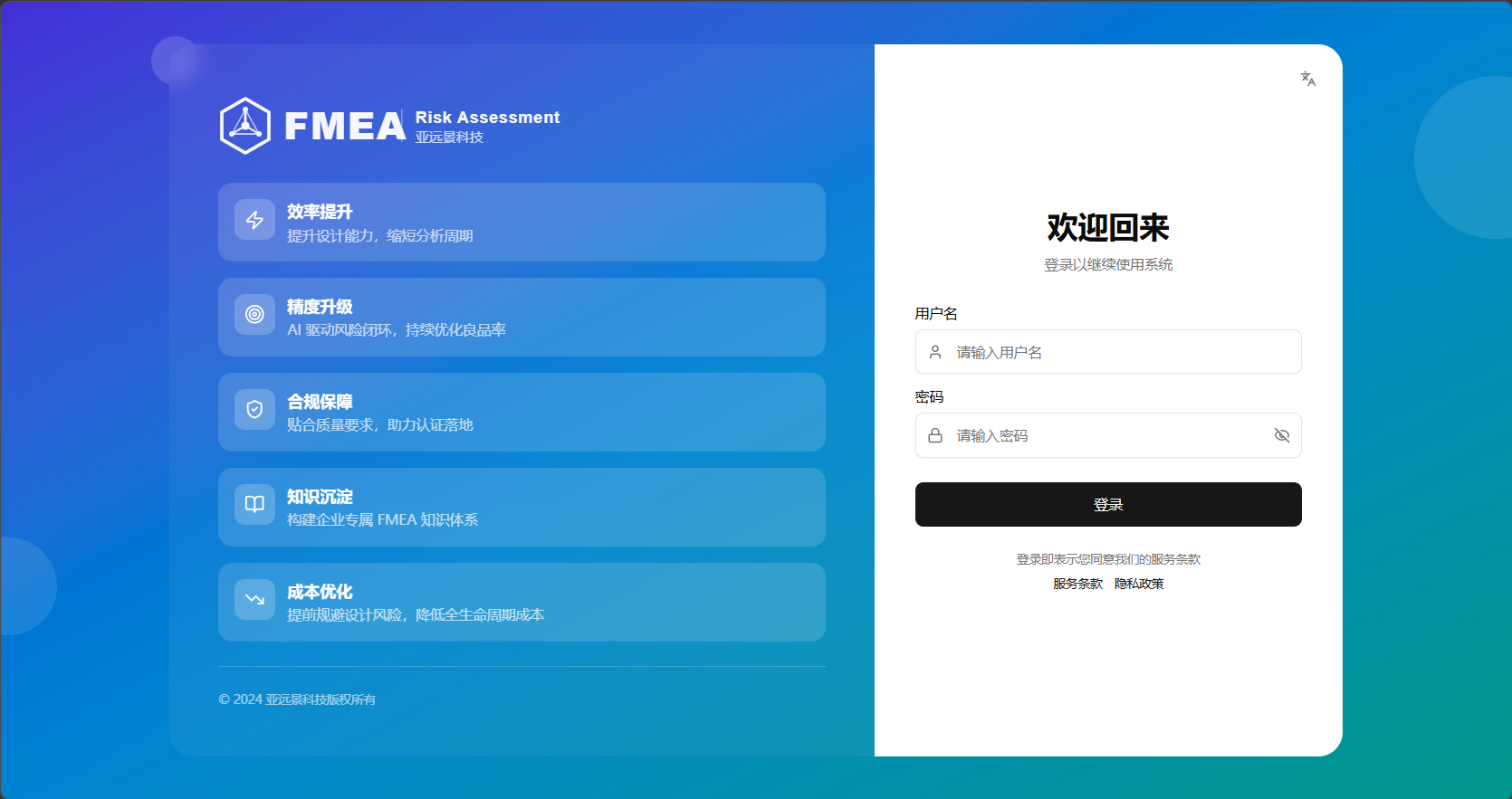
Task: Click the FMEA Risk Assessment title text
Action: coord(487,118)
